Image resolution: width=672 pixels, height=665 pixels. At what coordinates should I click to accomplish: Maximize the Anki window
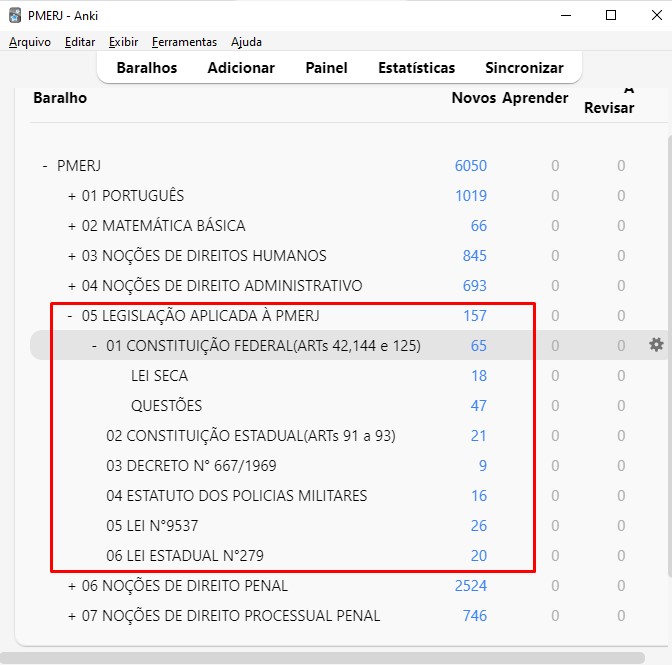[x=611, y=15]
